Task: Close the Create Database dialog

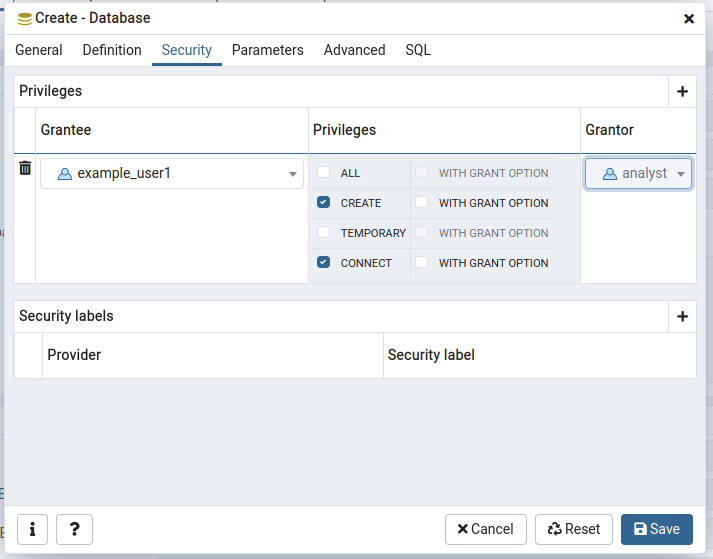Action: [x=688, y=18]
